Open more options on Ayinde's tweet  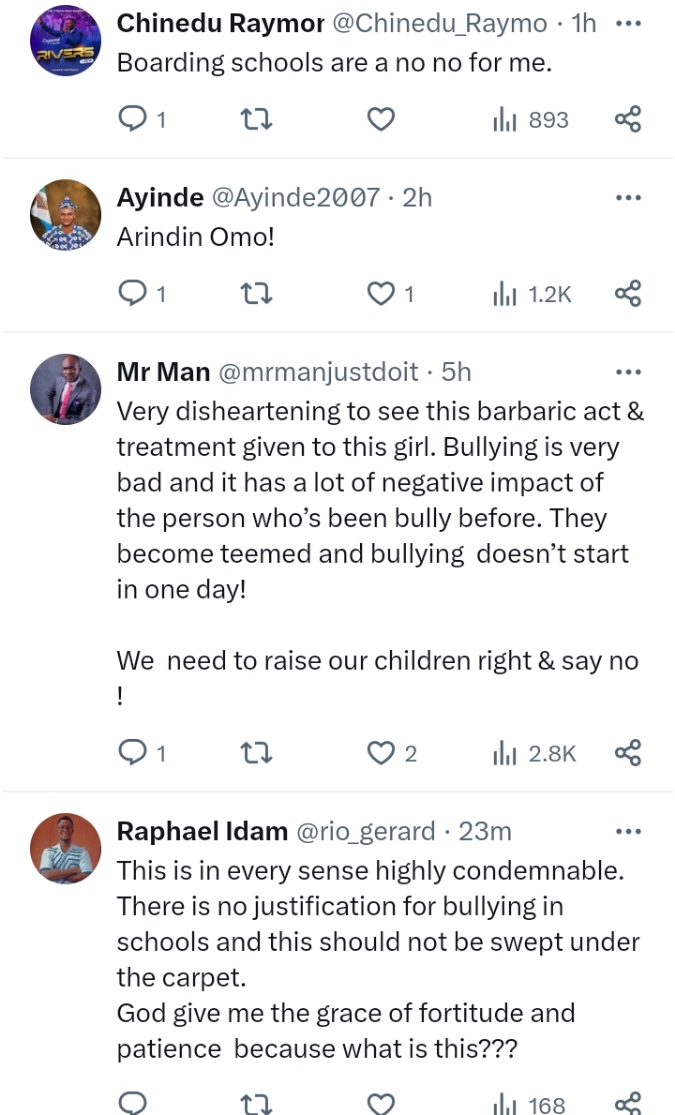[627, 197]
